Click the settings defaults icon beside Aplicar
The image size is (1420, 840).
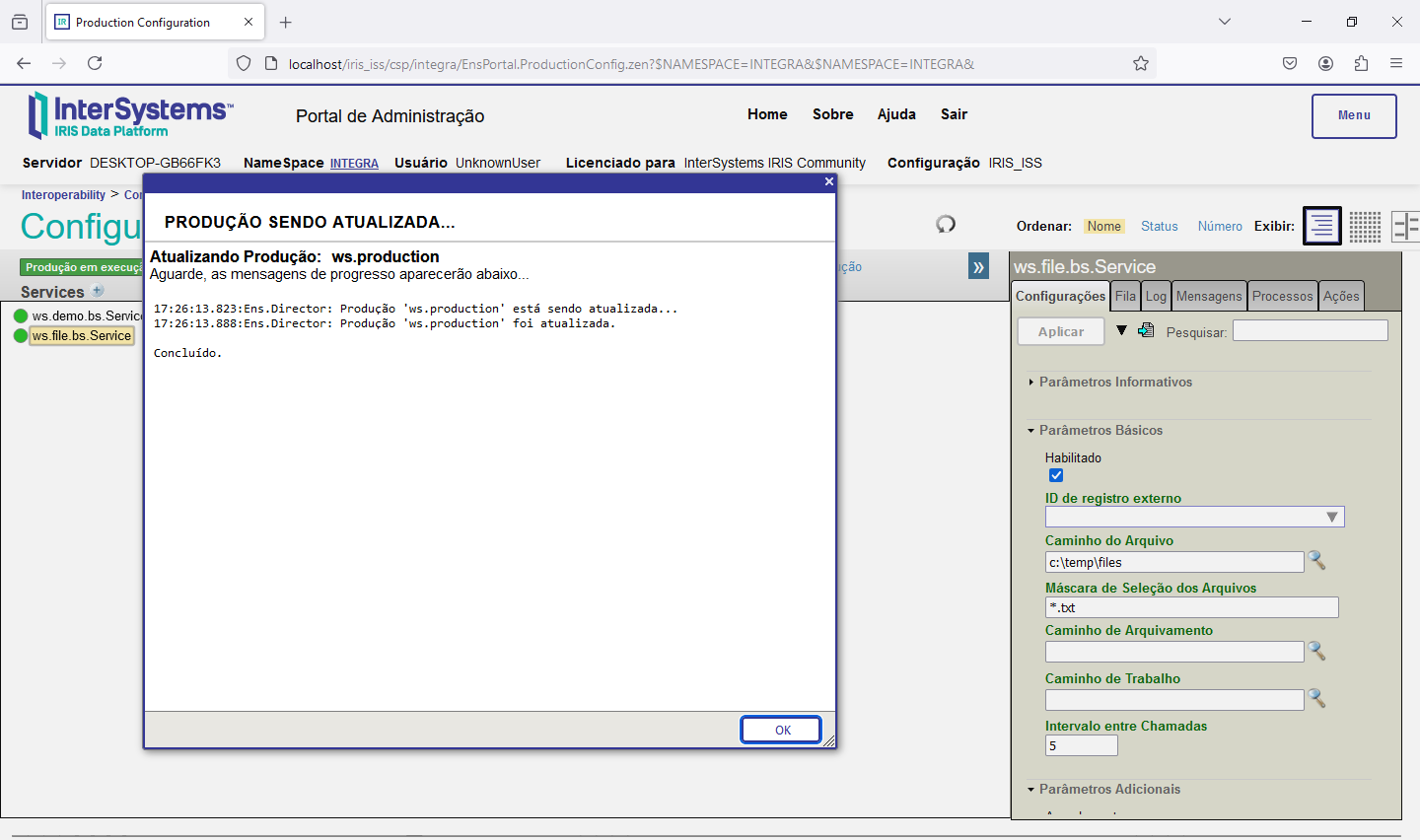[1146, 331]
